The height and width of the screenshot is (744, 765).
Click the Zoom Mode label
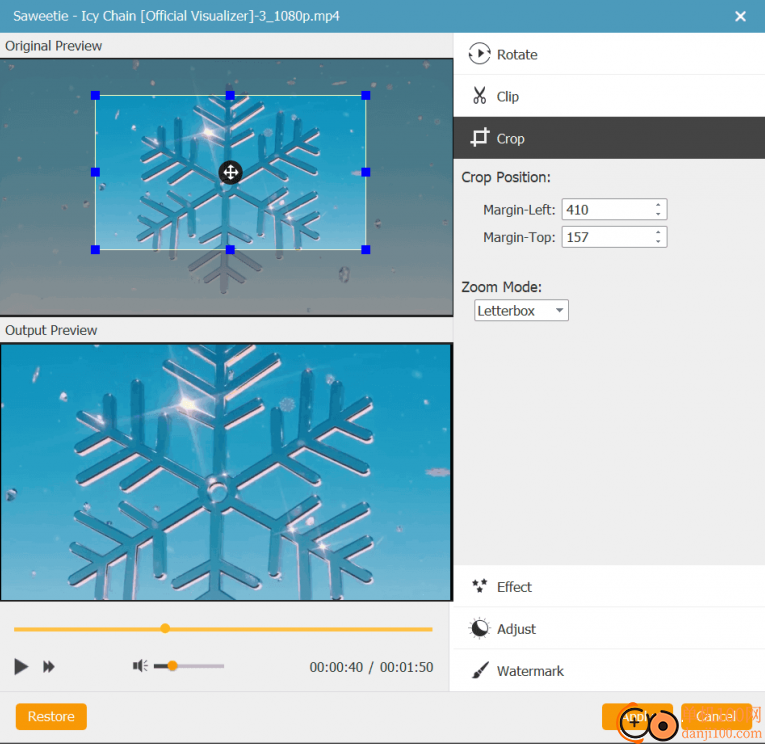(x=502, y=287)
